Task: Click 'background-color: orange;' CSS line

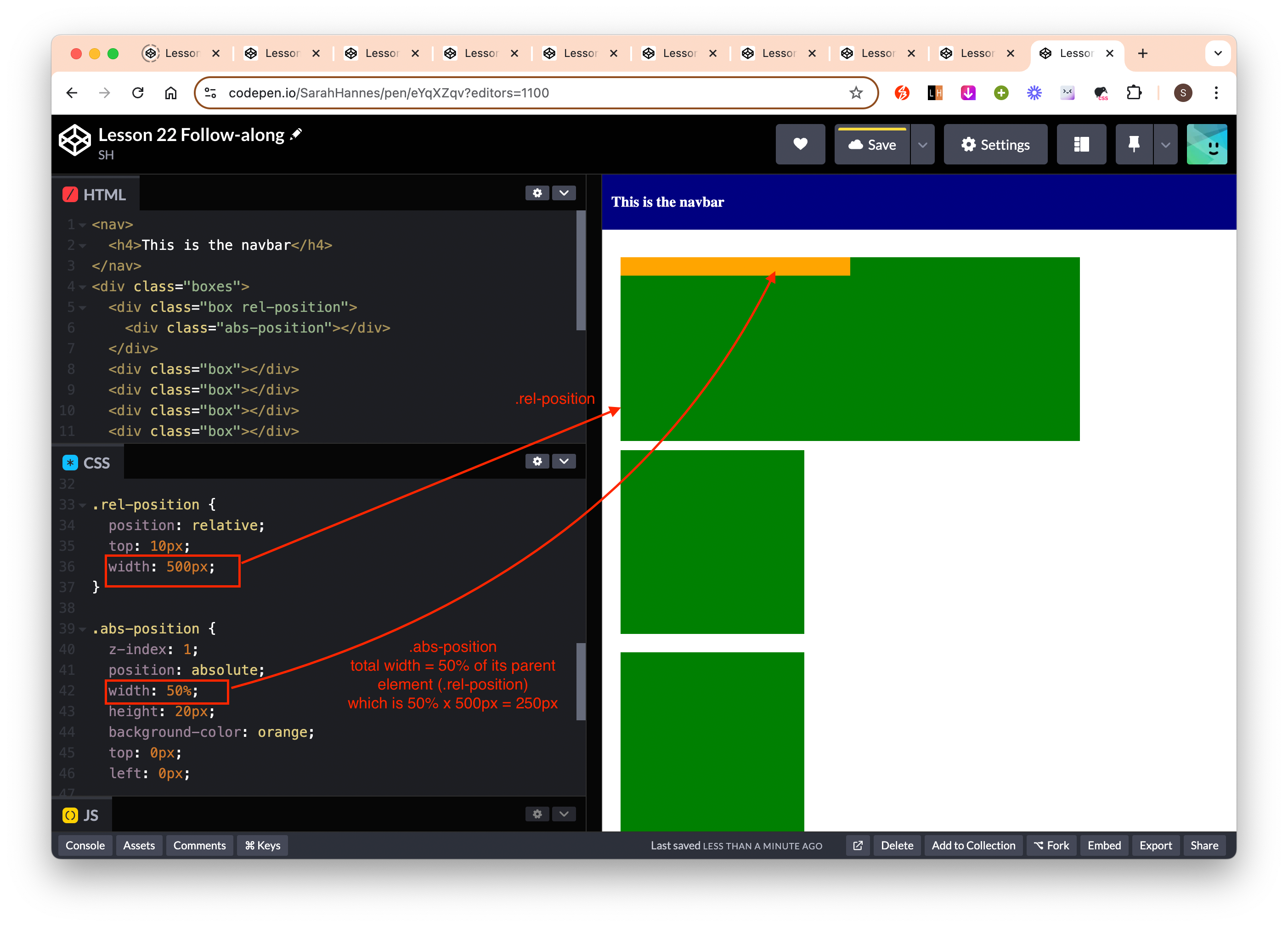Action: [x=211, y=732]
